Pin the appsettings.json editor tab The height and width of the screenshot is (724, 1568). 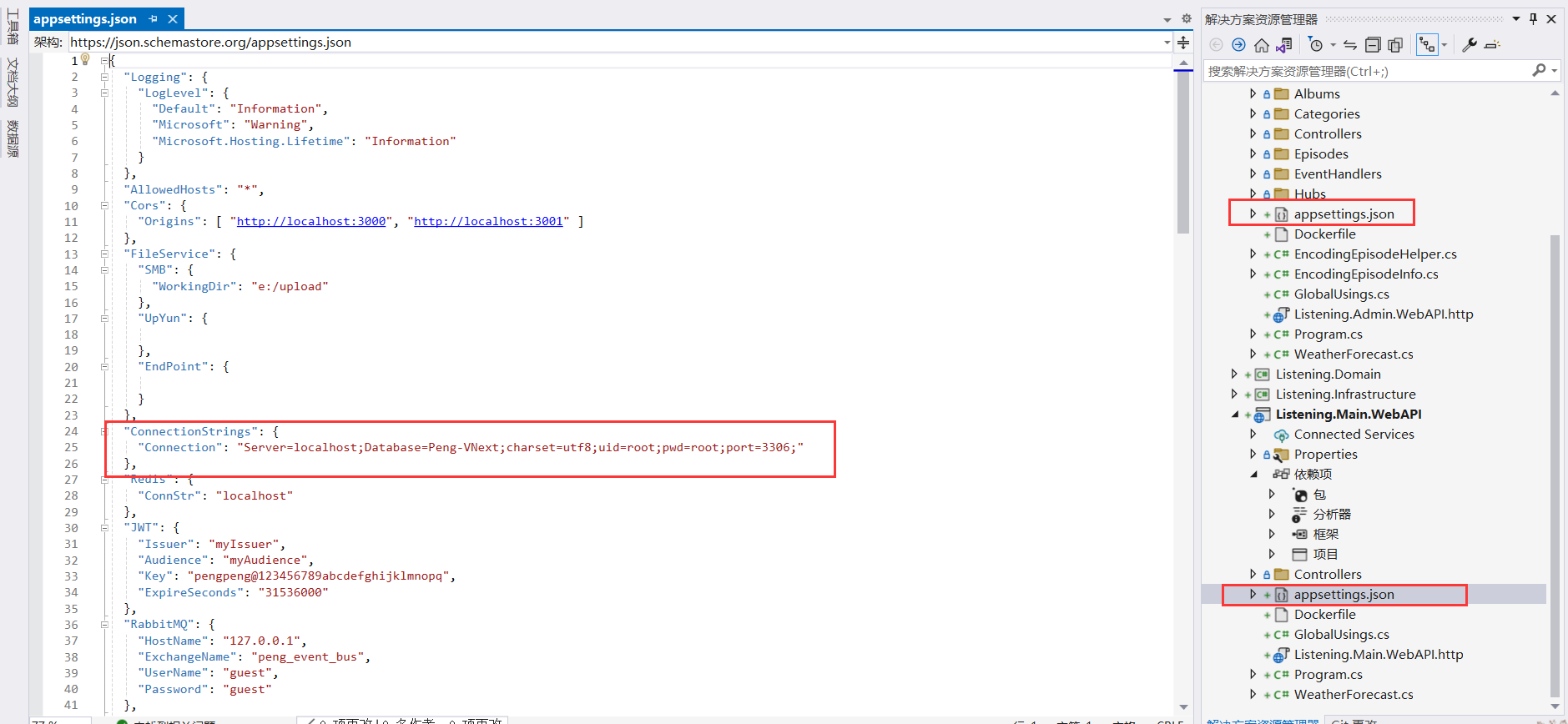153,18
